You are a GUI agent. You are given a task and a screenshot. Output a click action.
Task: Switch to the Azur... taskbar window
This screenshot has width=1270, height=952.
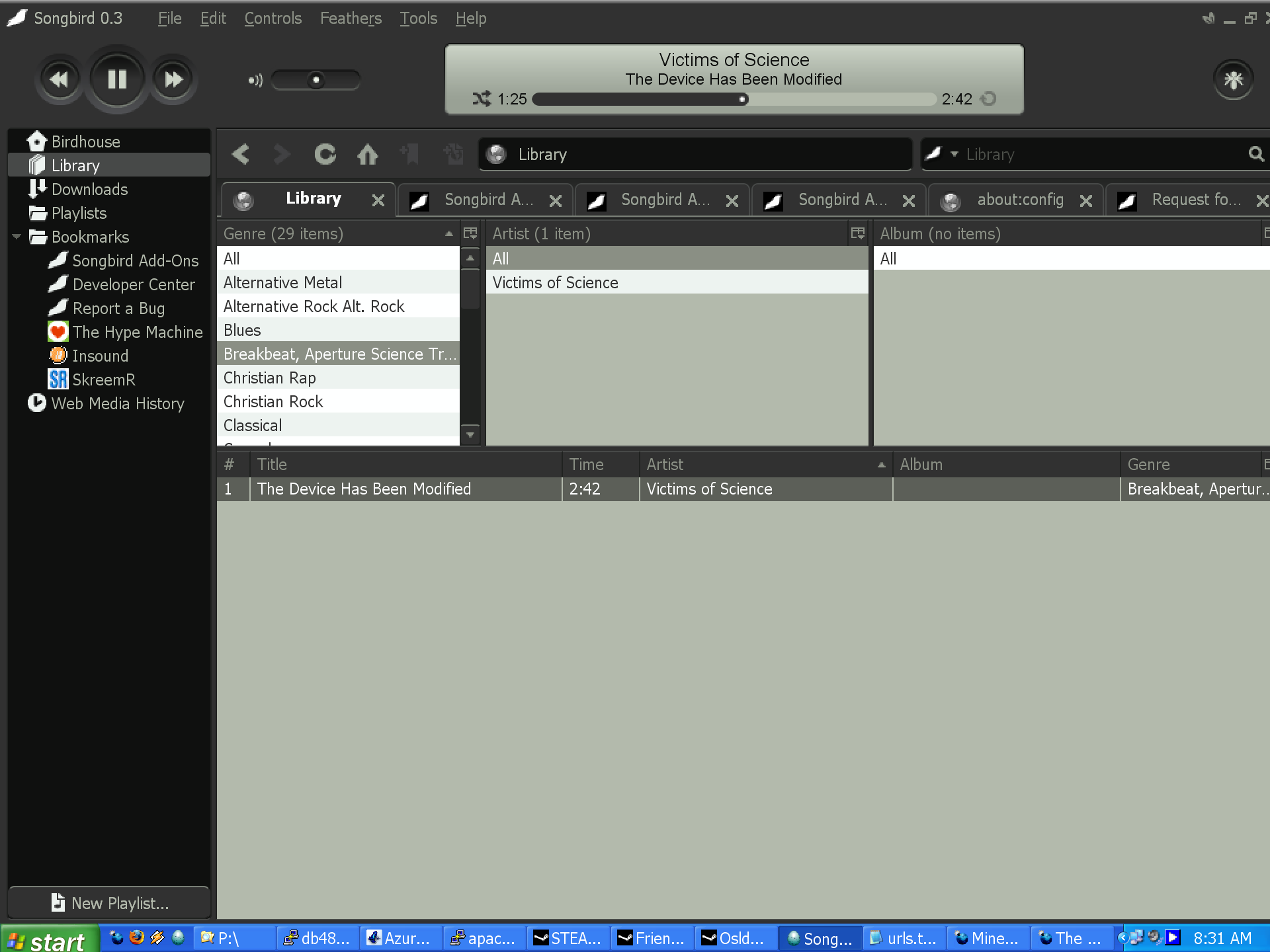coord(401,938)
